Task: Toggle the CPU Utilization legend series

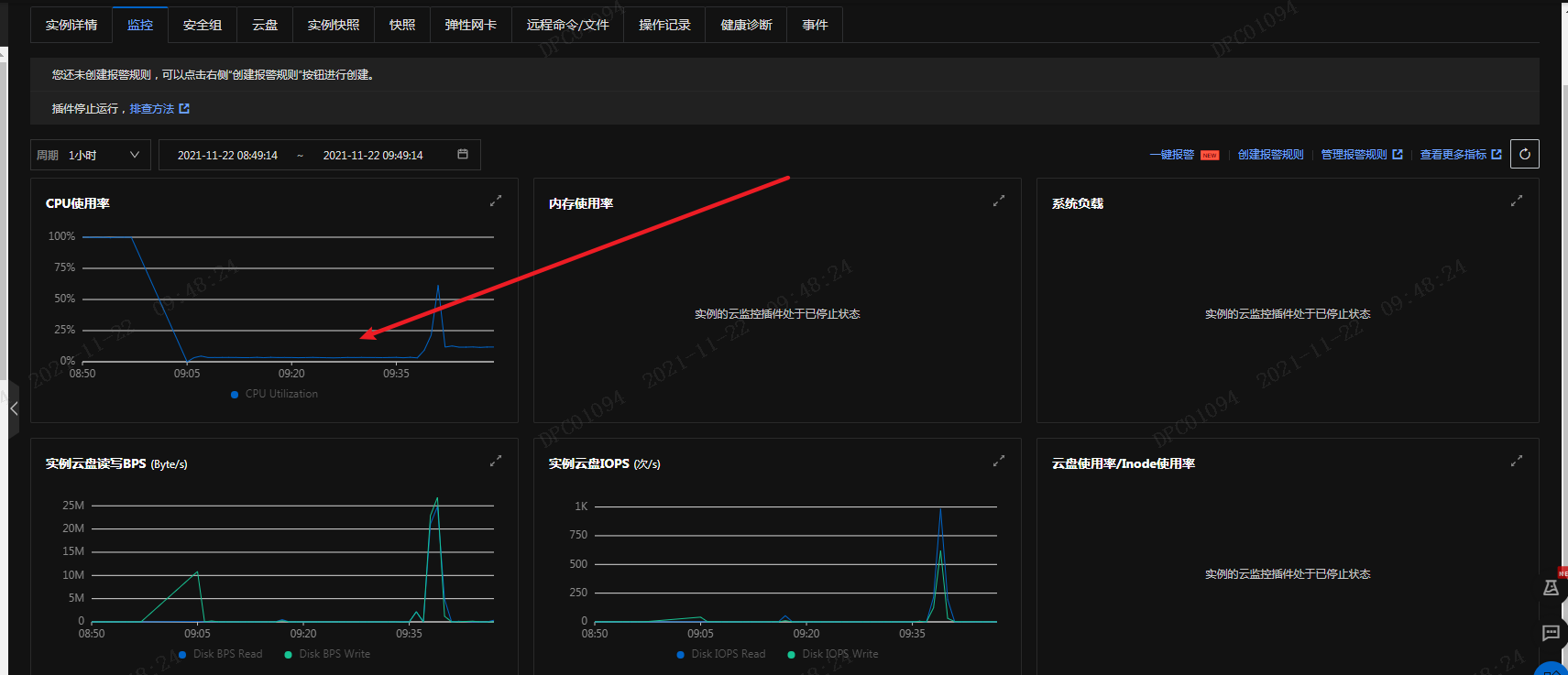Action: 275,394
